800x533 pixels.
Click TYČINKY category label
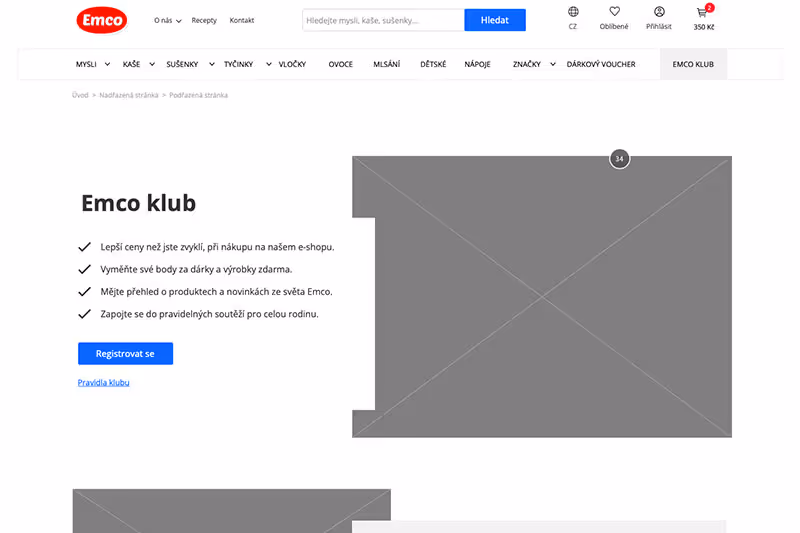point(239,64)
